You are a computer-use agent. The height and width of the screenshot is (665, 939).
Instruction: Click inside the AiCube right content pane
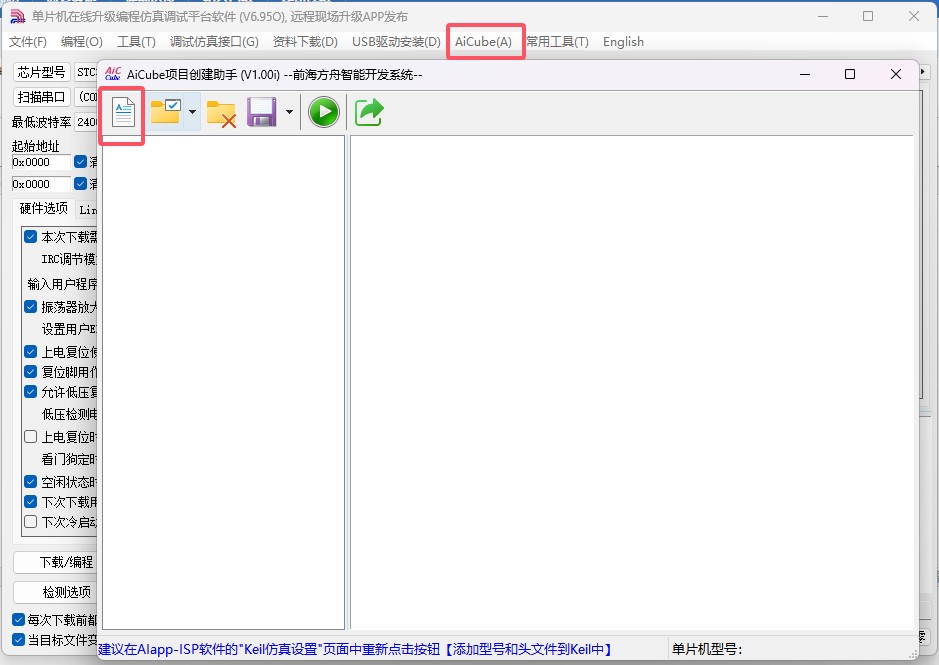(x=632, y=382)
